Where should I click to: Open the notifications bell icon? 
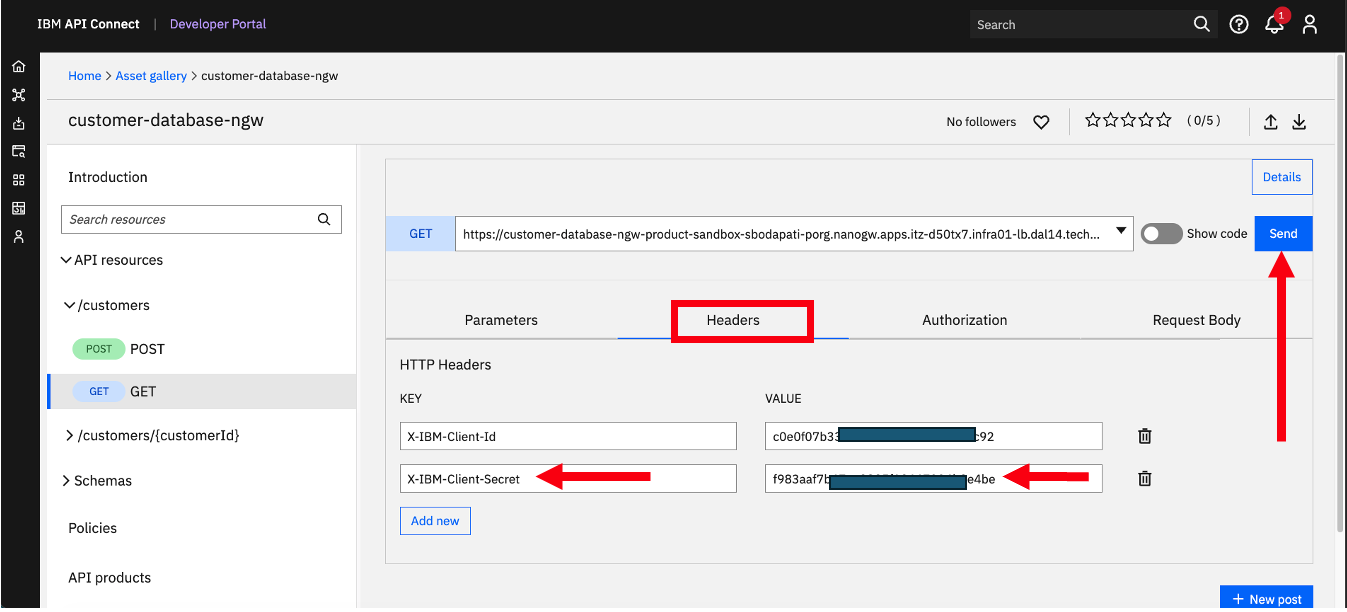pos(1274,25)
